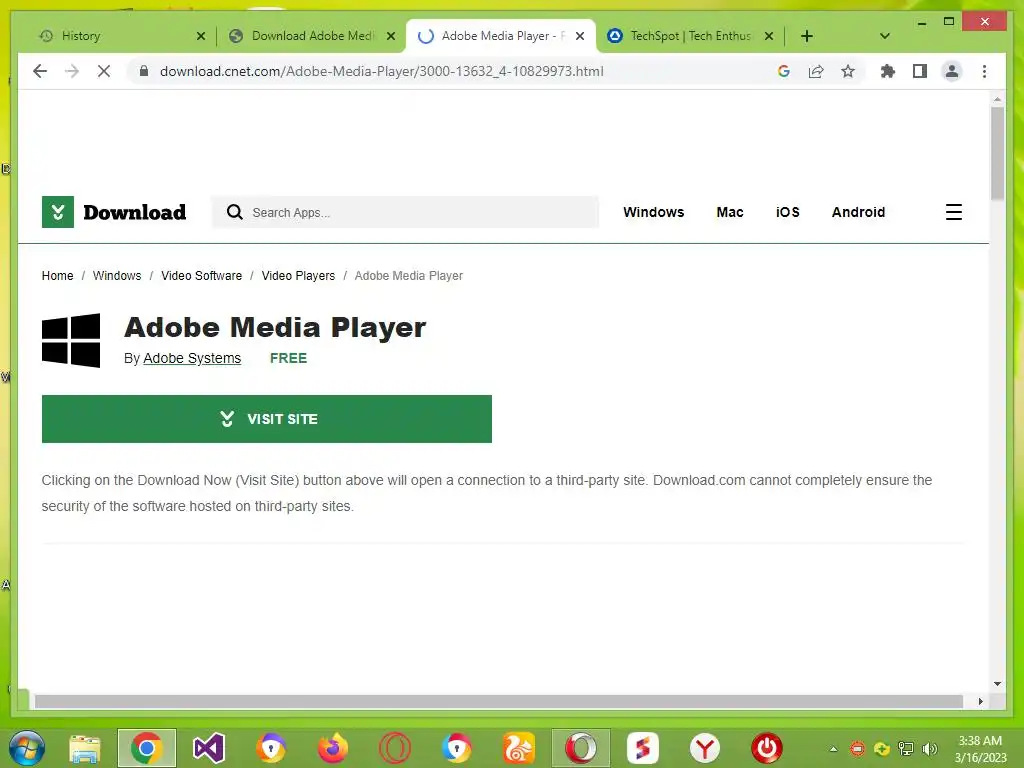View site security lock info

coord(144,71)
